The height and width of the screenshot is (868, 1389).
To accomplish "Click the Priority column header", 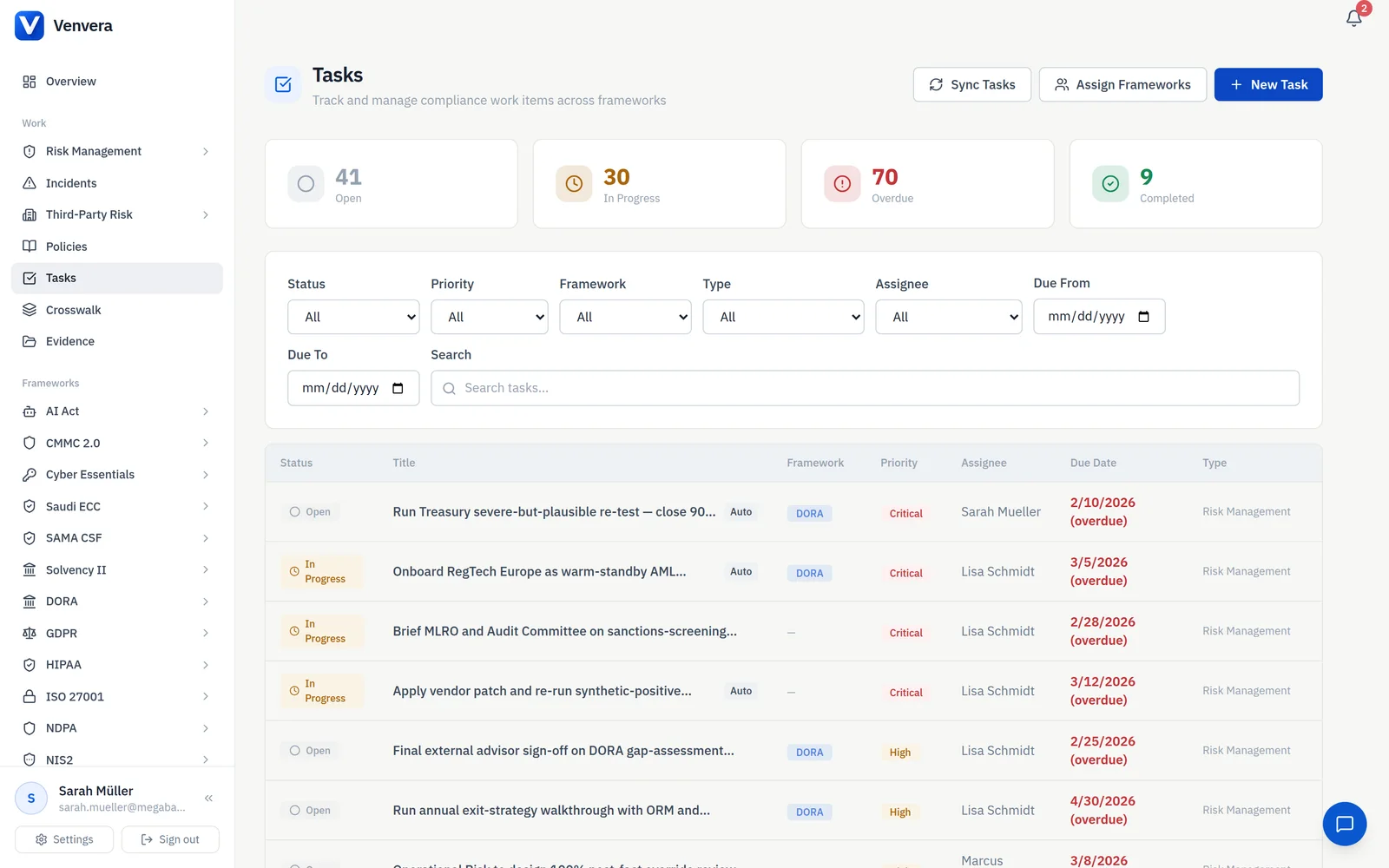I will coord(899,463).
